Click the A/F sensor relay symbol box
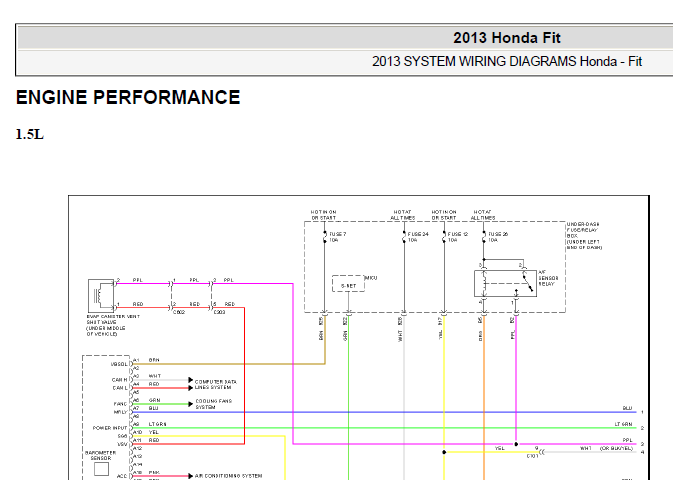Screen dimensions: 673x480 [505, 283]
